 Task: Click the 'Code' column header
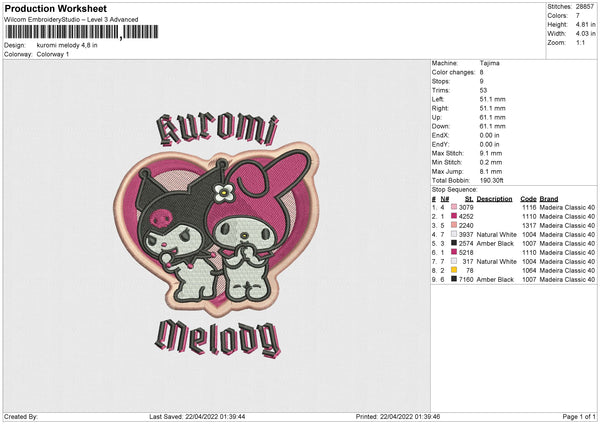click(x=528, y=199)
